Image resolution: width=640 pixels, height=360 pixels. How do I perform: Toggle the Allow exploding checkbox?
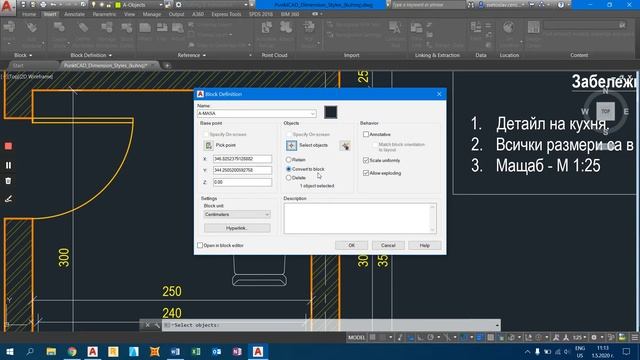(x=366, y=173)
